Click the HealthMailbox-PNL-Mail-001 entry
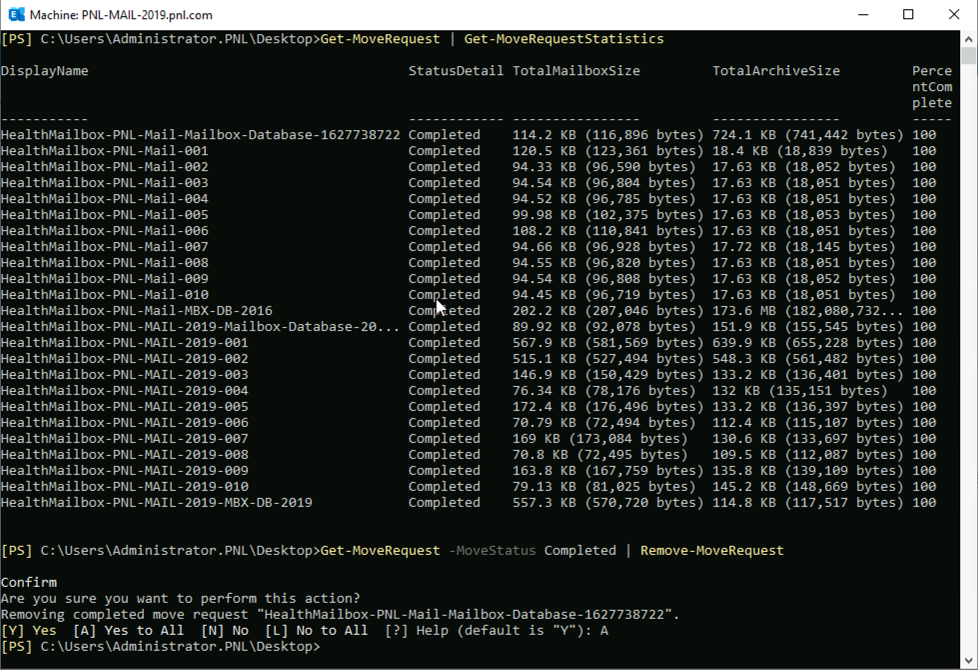 [105, 151]
